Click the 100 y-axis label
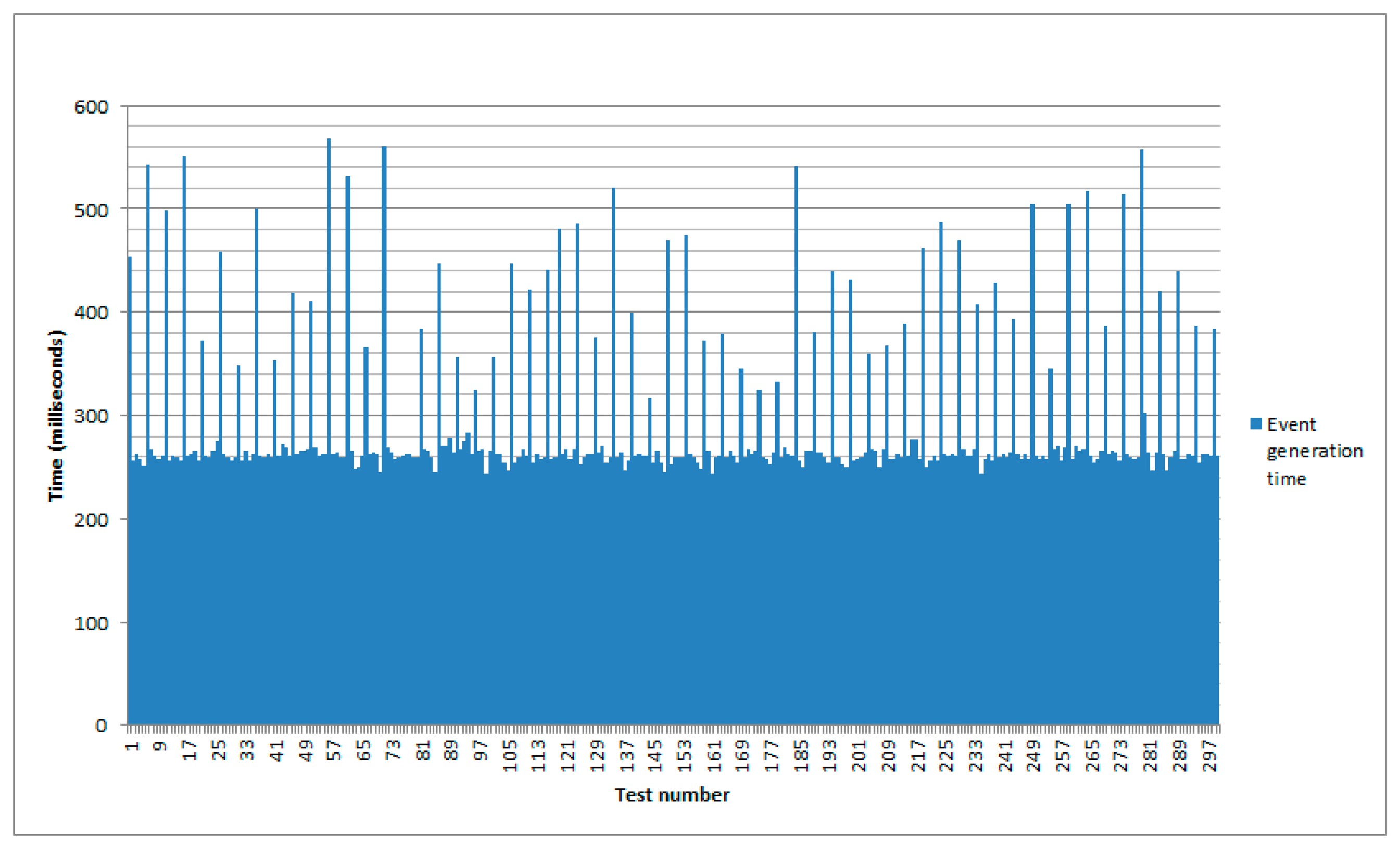Viewport: 1400px width, 849px height. click(x=91, y=623)
